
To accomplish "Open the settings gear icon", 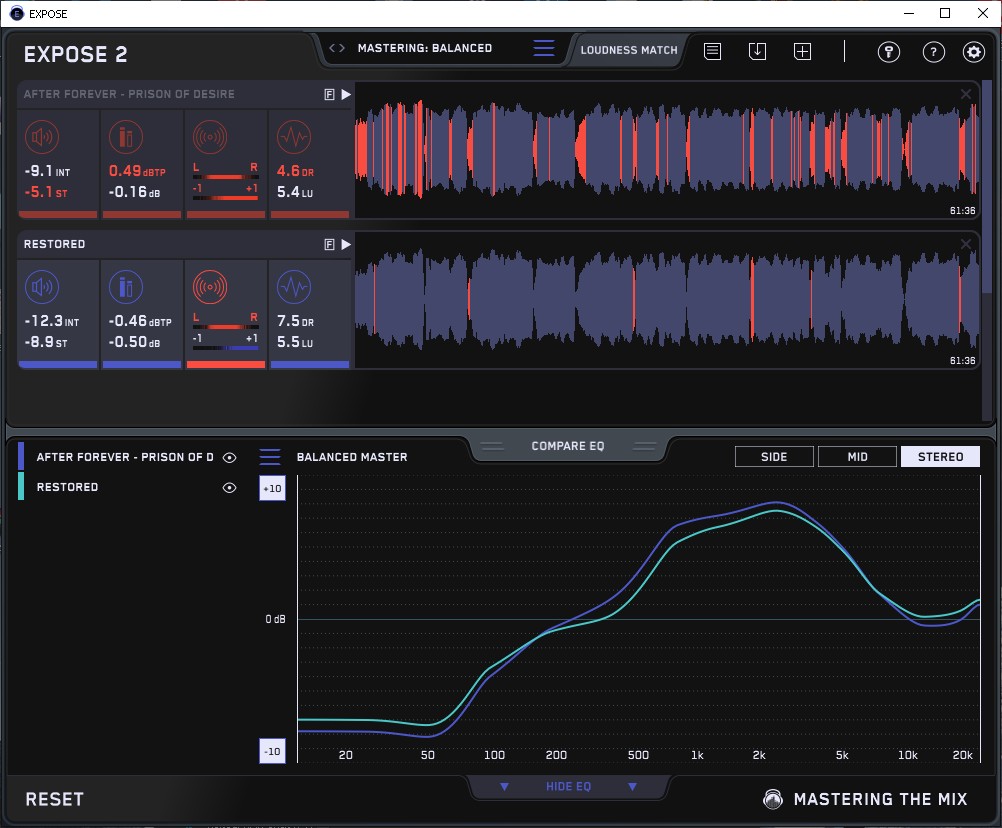I will (x=973, y=52).
